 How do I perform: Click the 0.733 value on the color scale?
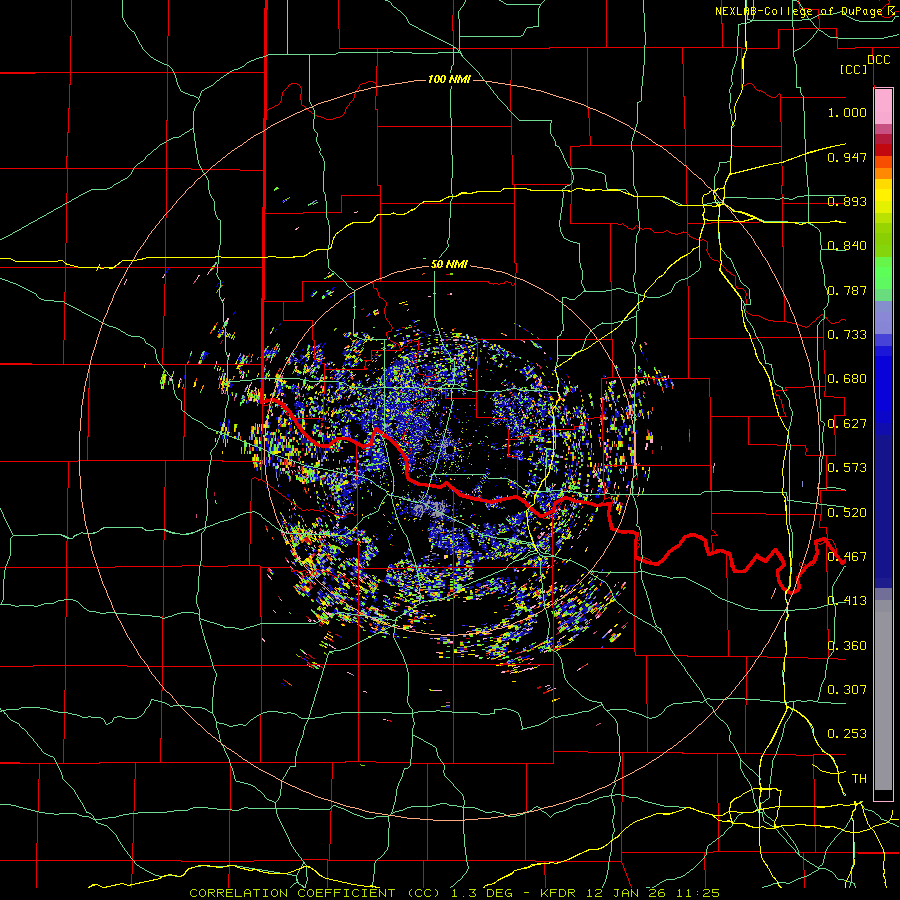[847, 335]
